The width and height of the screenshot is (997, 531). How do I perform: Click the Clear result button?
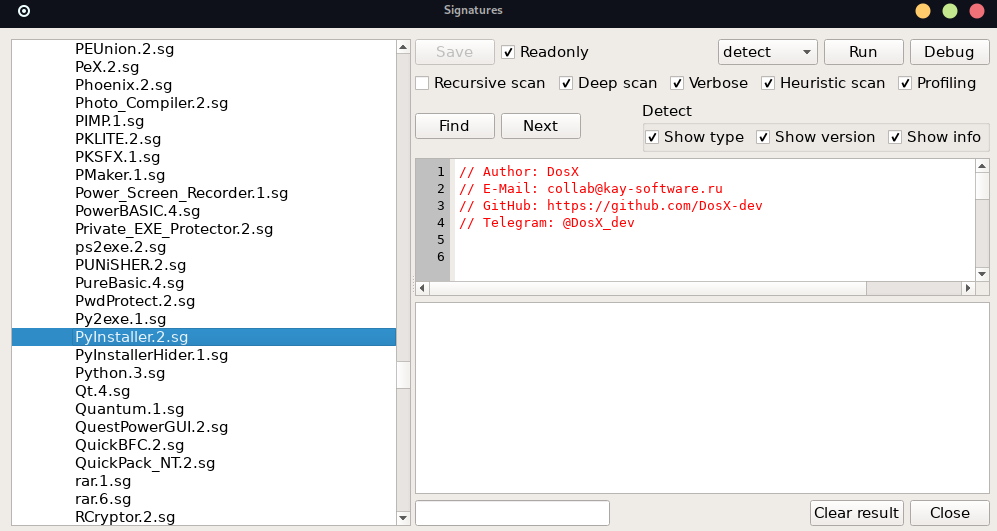click(856, 513)
